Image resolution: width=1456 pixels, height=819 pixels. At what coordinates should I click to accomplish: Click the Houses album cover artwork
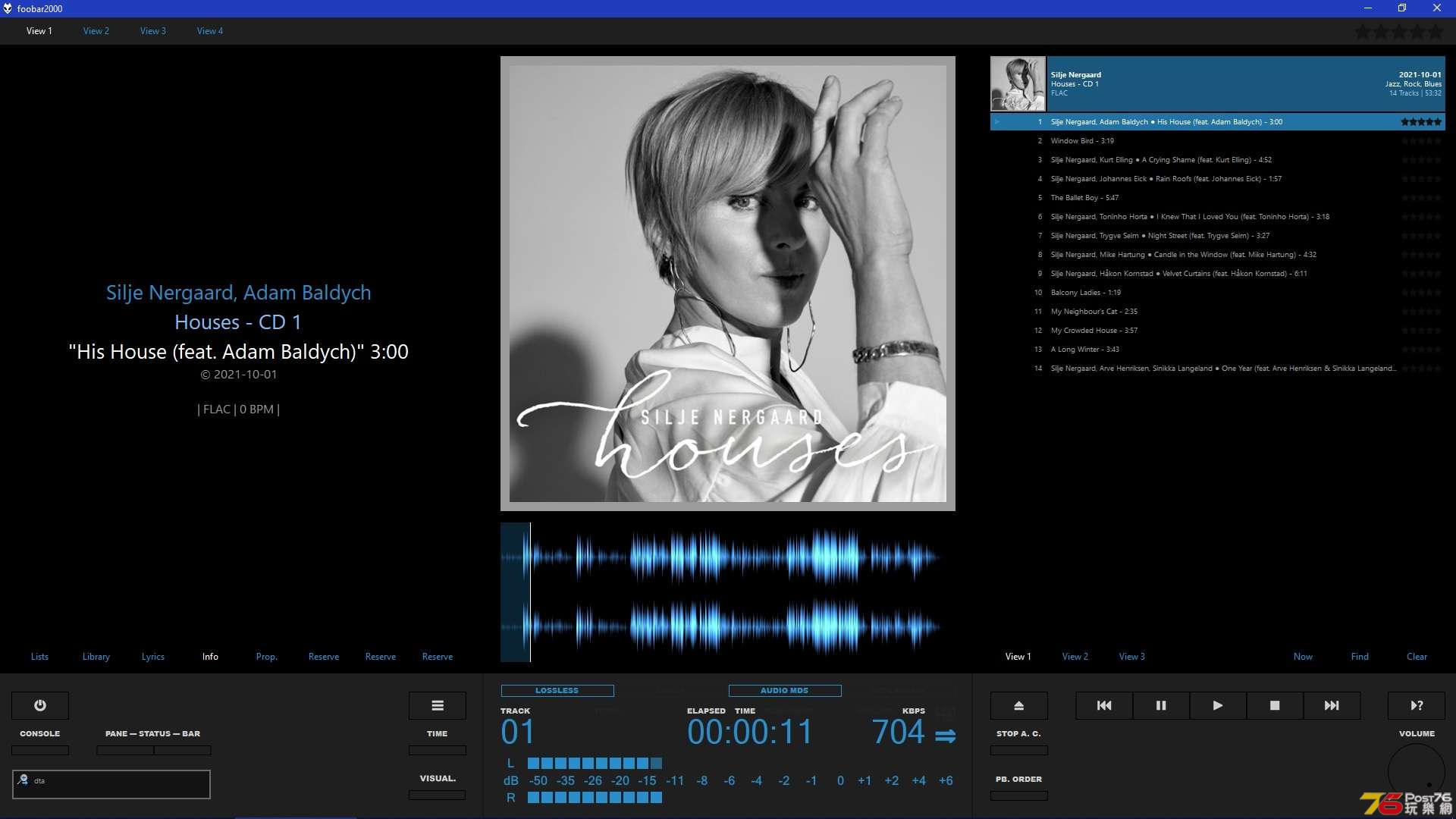(x=728, y=284)
